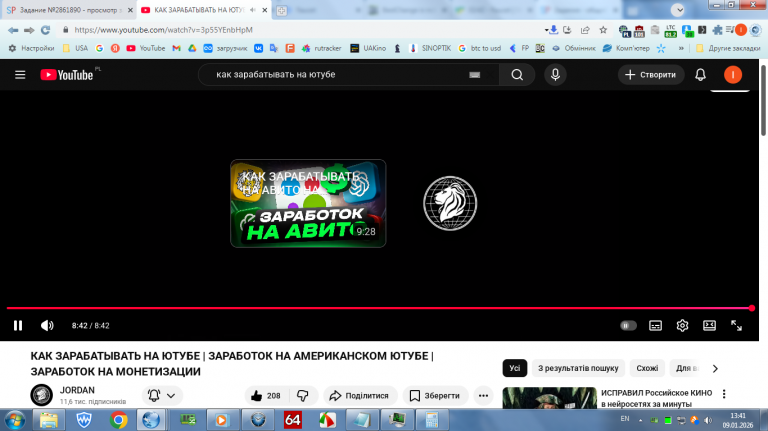Open the btc to usd bookmark
Viewport: 768px width, 431px height.
480,48
